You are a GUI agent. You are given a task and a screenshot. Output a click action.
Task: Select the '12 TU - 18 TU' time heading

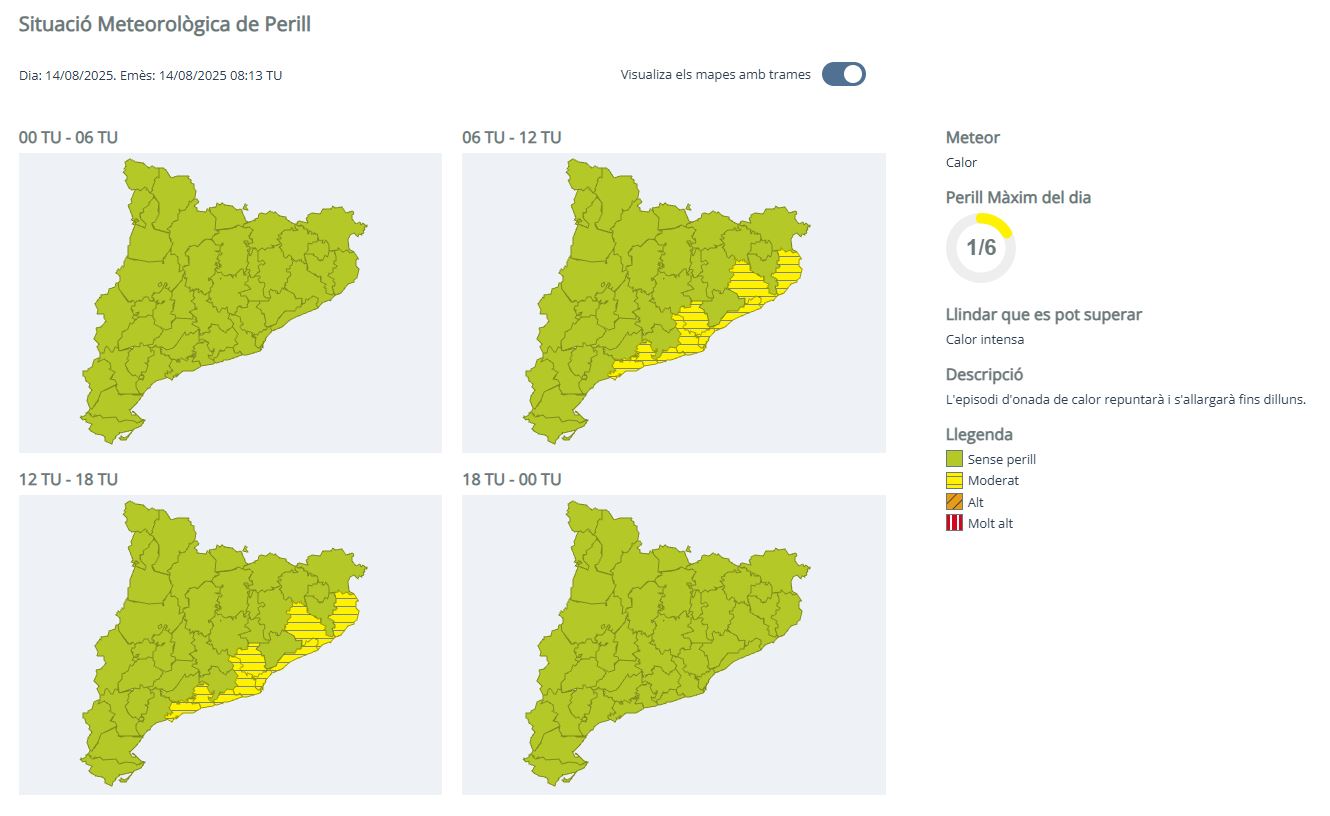pos(68,479)
